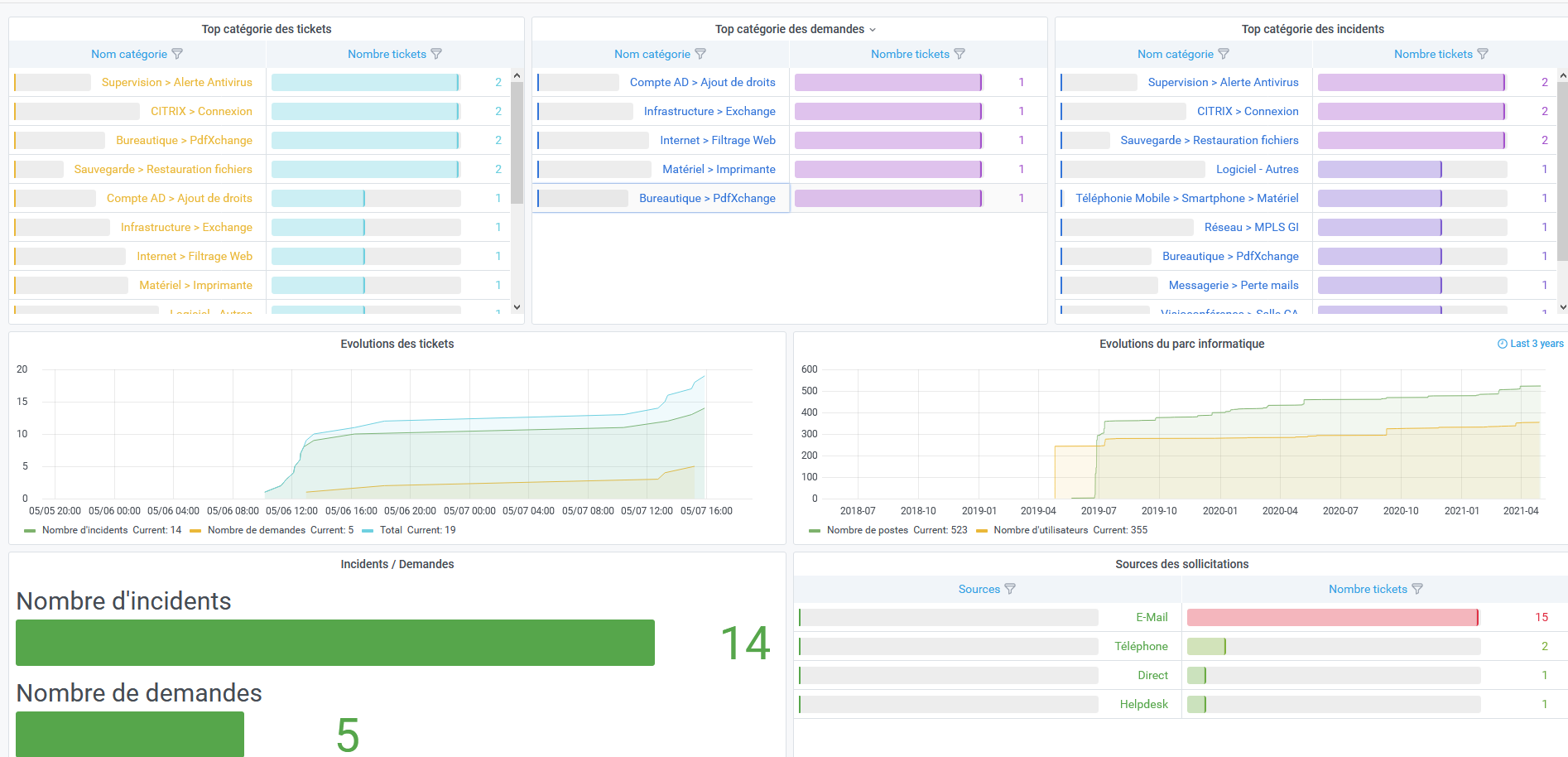The width and height of the screenshot is (1568, 757).
Task: Click Nombre tickets filter icon in incidents table
Action: tap(1483, 54)
